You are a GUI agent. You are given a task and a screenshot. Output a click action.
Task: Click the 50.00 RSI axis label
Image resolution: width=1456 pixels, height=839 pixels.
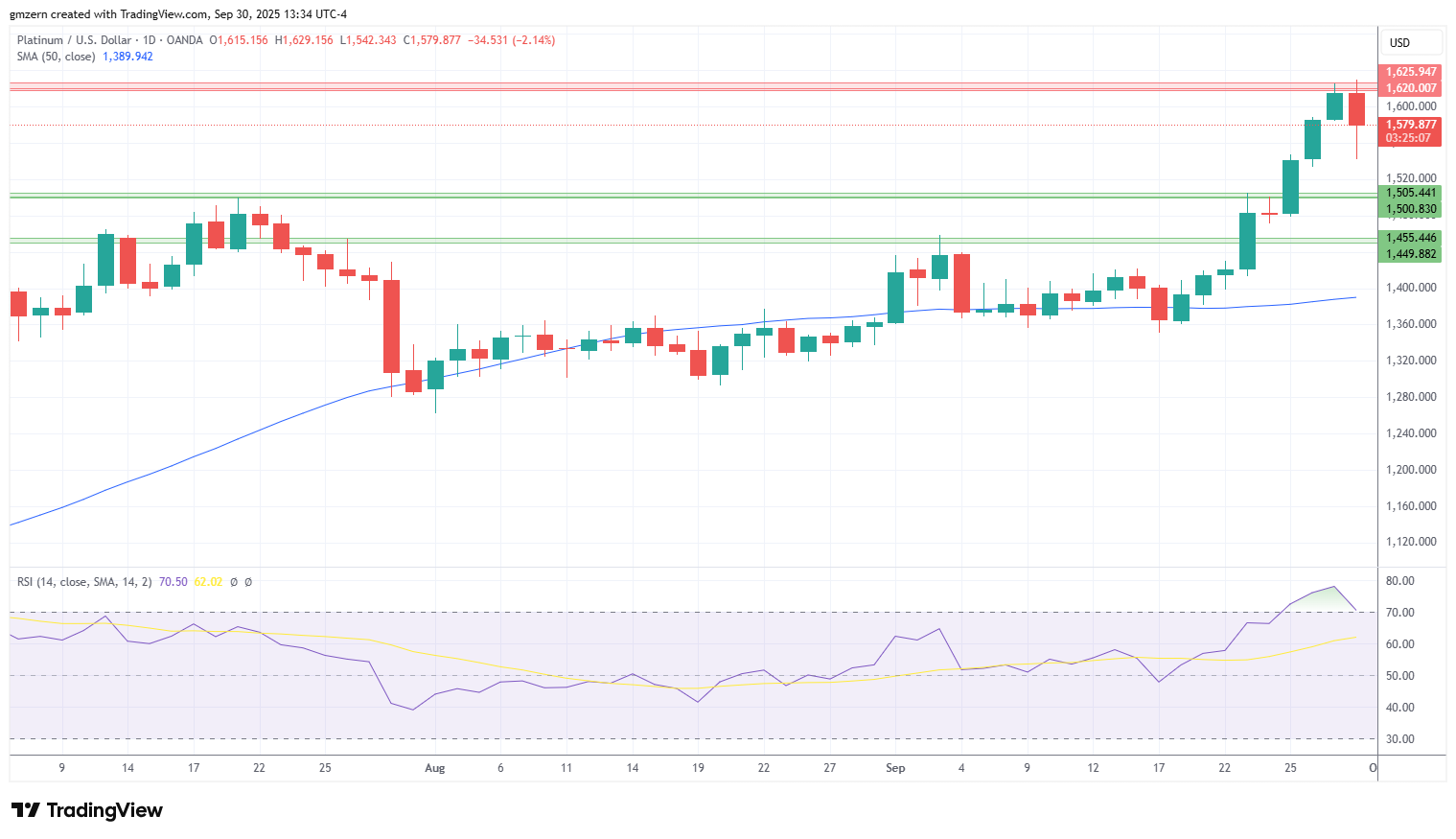pos(1400,676)
